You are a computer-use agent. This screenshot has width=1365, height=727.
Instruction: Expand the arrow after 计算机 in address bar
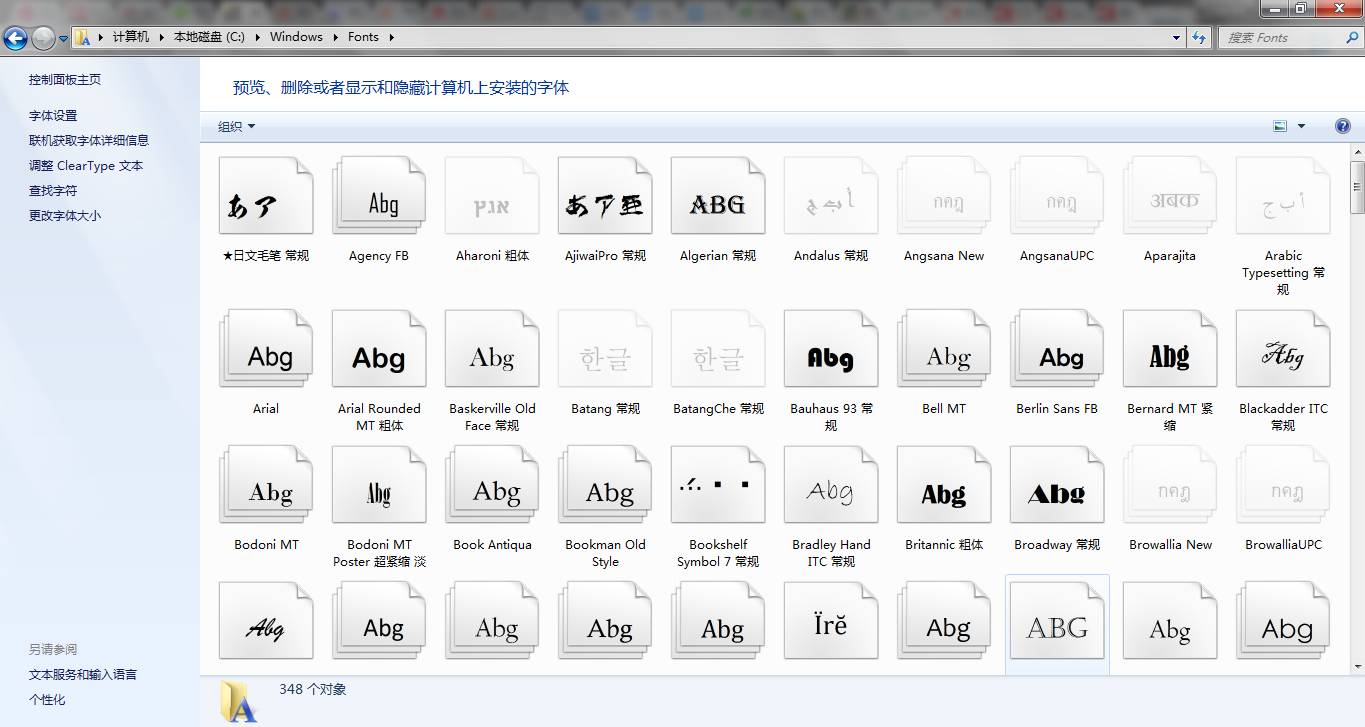160,37
